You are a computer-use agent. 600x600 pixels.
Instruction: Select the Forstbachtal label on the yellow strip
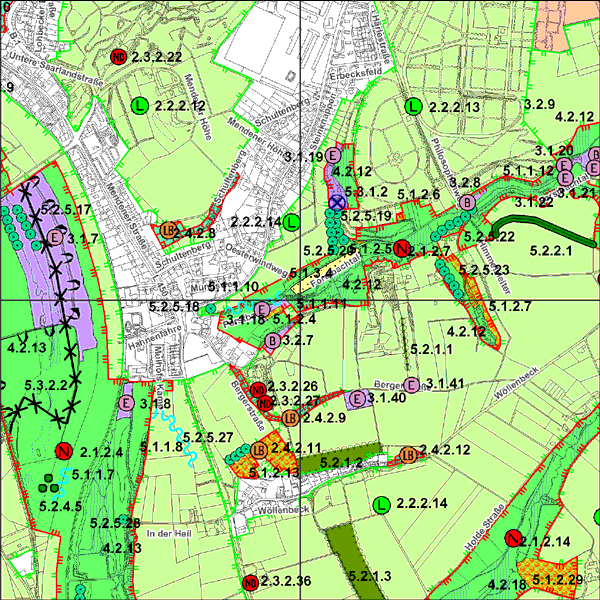point(335,272)
